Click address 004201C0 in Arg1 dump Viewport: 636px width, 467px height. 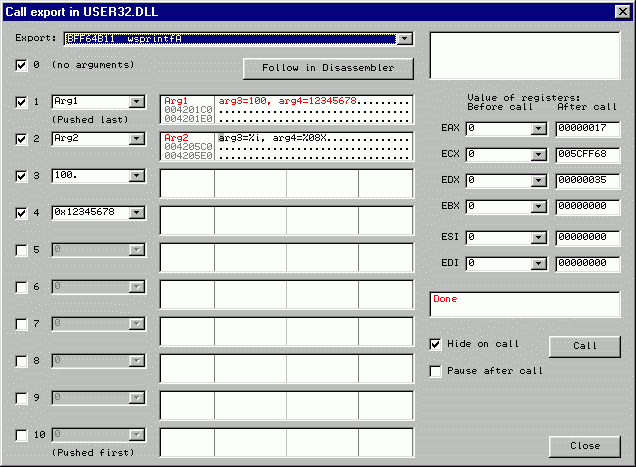(x=188, y=110)
